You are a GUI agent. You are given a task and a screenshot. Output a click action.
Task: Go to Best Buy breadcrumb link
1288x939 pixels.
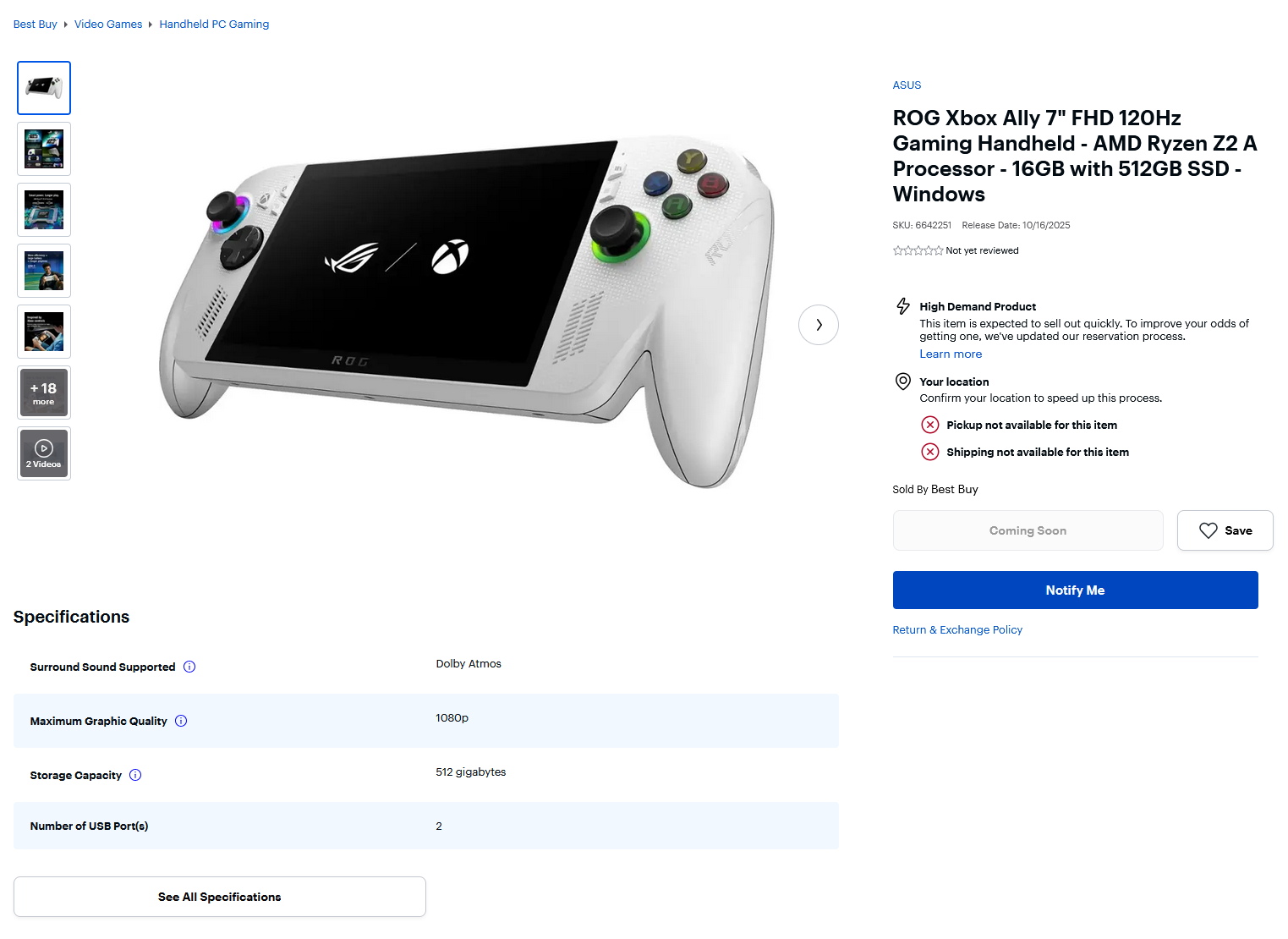36,25
